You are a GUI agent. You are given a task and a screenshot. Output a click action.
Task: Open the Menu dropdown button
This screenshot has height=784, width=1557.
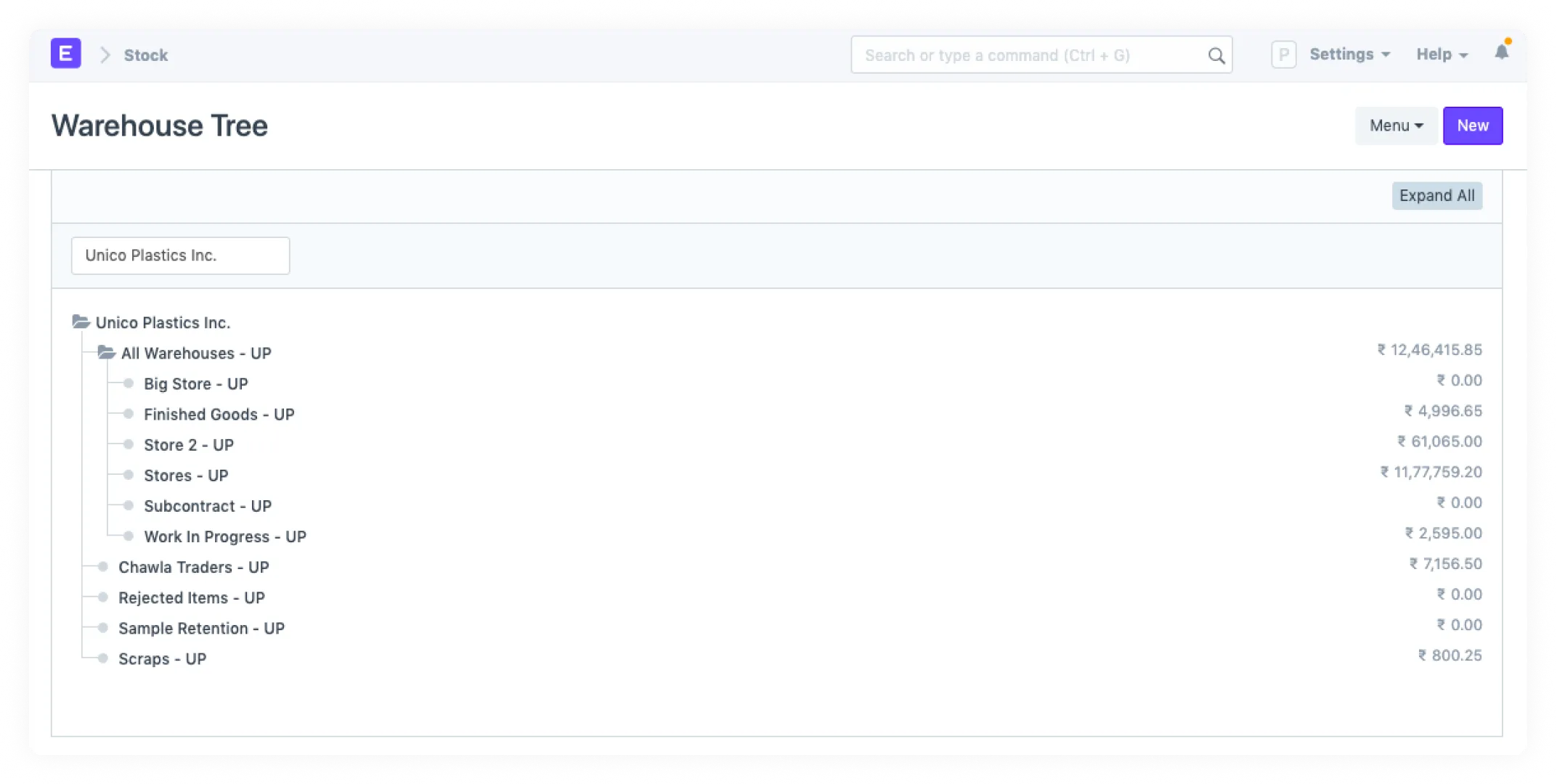tap(1396, 126)
